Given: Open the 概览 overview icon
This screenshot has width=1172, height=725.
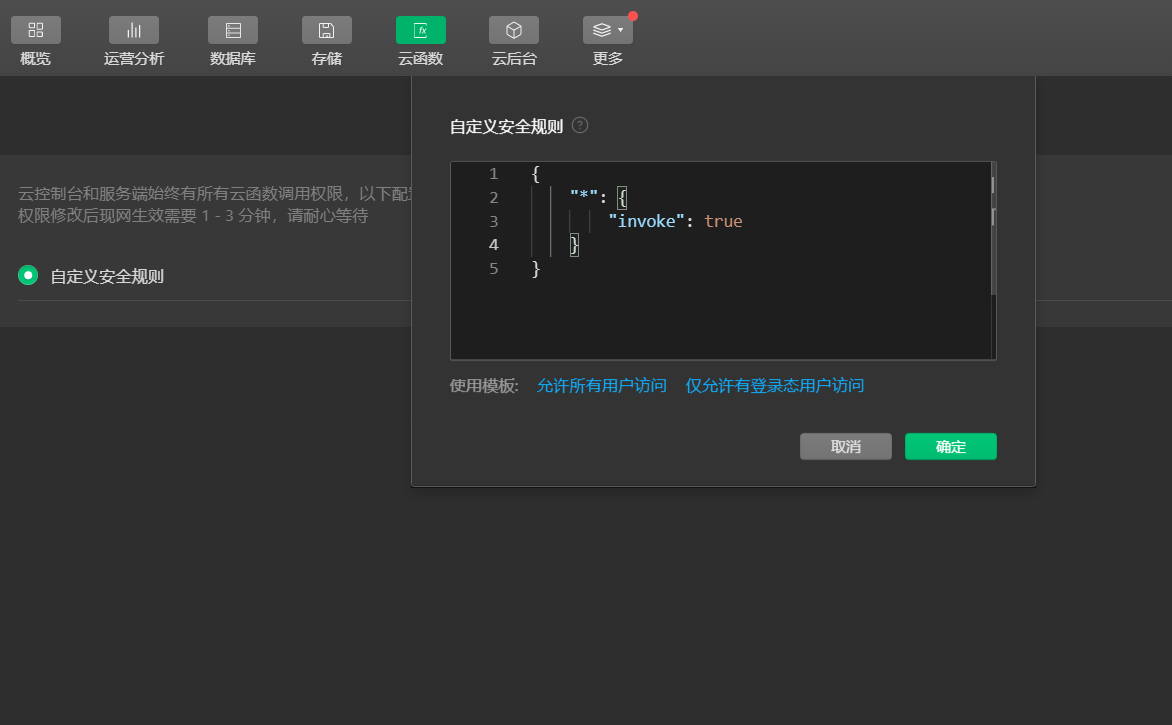Looking at the screenshot, I should [x=36, y=30].
